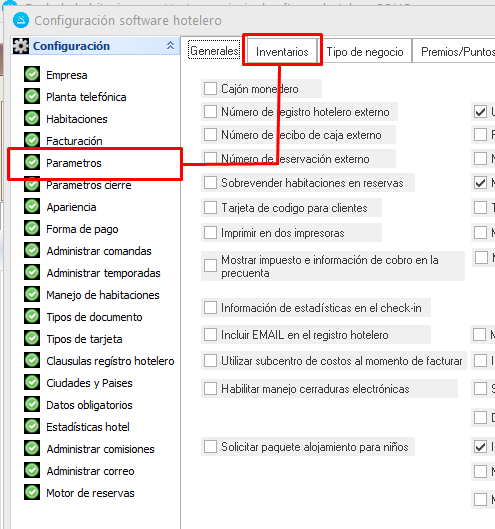The width and height of the screenshot is (495, 529).
Task: Select Clausulas registro hotelero
Action: [110, 361]
